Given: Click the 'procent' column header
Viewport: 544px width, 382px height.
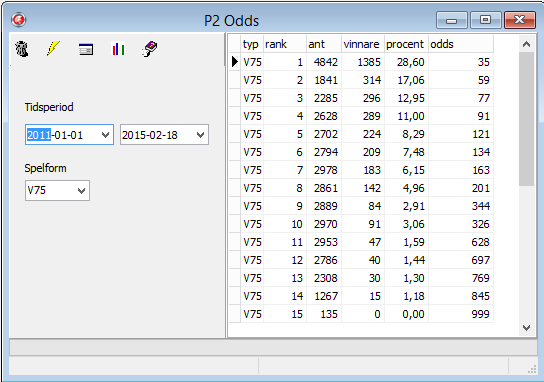Looking at the screenshot, I should pos(406,44).
